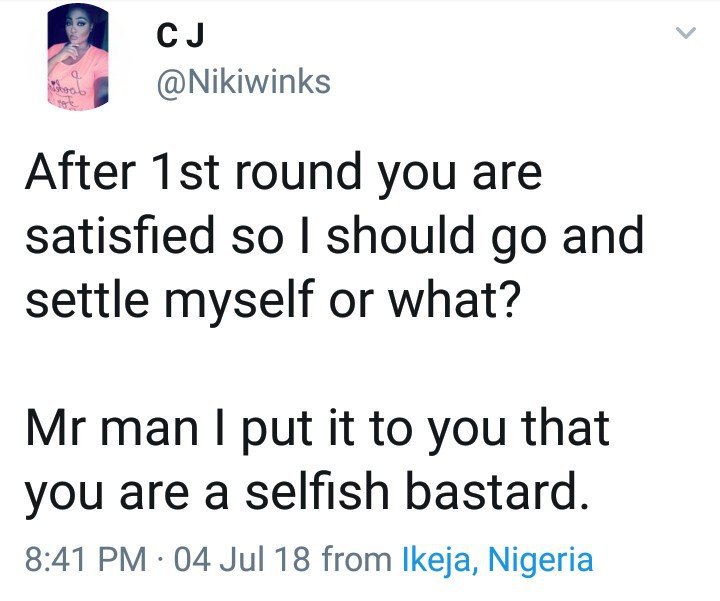Open the Ikeja, Nigeria location link

[496, 558]
